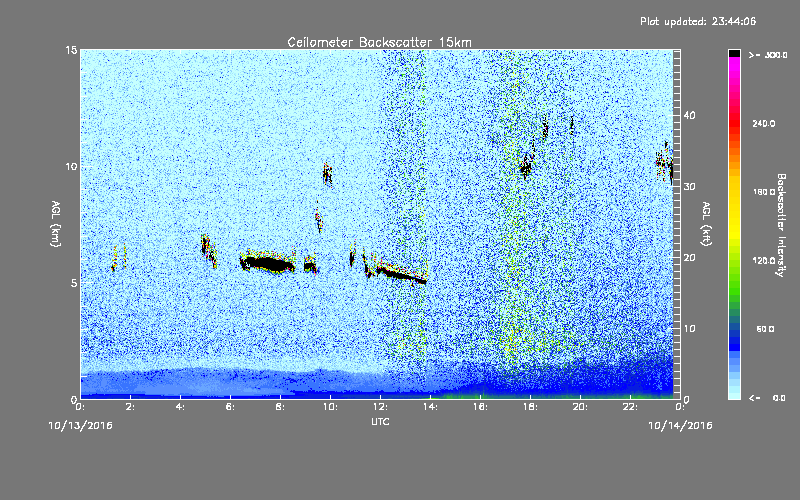Select the '>= 300.0' colorbar value
Image resolution: width=800 pixels, height=500 pixels.
point(768,55)
